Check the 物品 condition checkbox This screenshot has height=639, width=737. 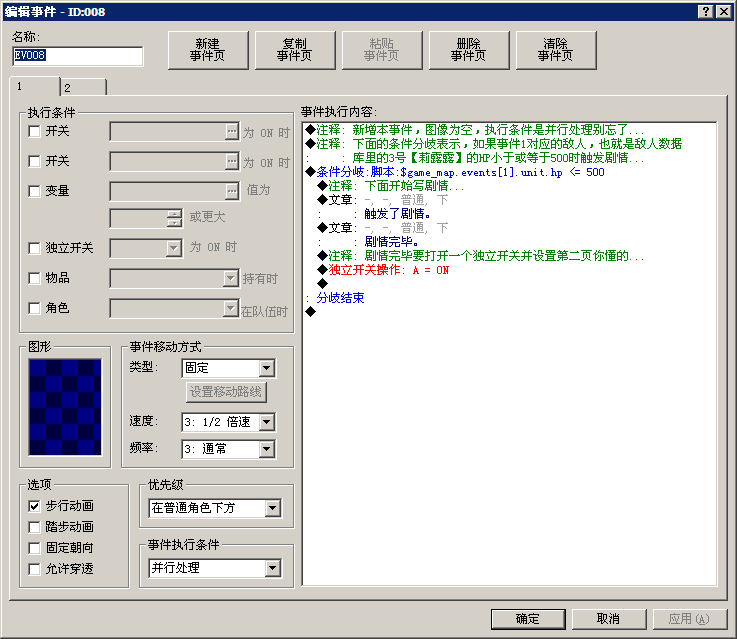tap(34, 278)
